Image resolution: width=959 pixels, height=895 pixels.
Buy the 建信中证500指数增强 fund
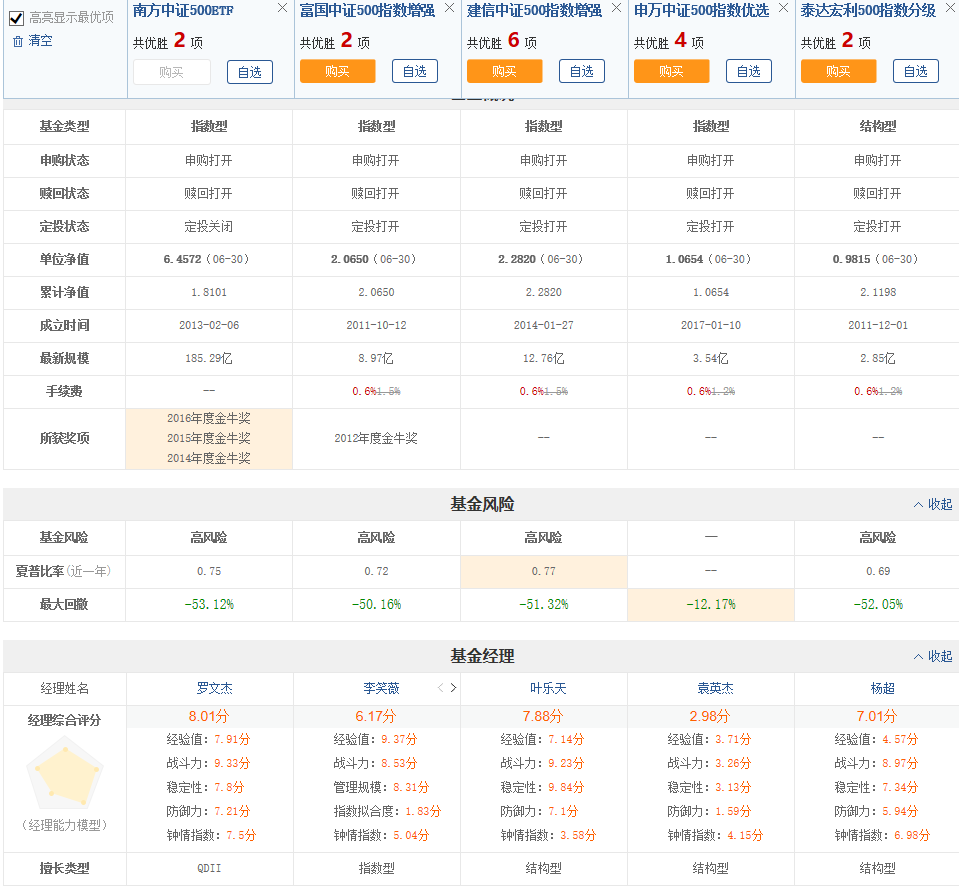point(504,71)
